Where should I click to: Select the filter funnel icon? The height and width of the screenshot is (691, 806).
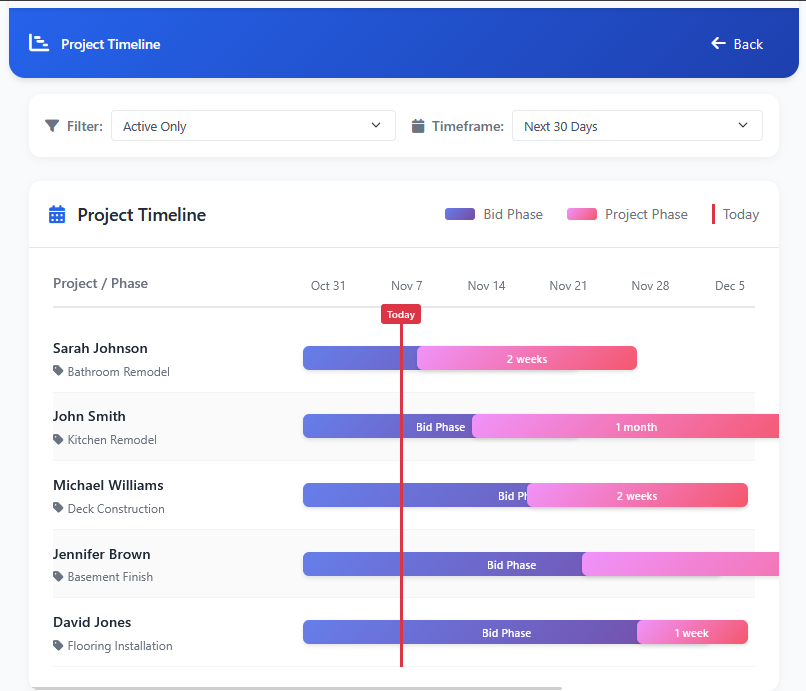coord(51,126)
